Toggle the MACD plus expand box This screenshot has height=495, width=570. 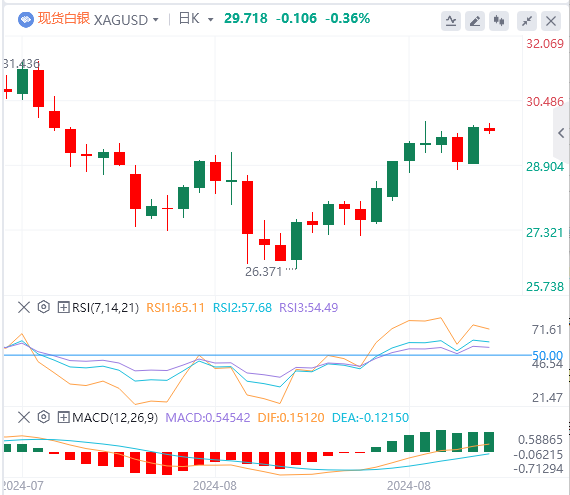[x=63, y=417]
